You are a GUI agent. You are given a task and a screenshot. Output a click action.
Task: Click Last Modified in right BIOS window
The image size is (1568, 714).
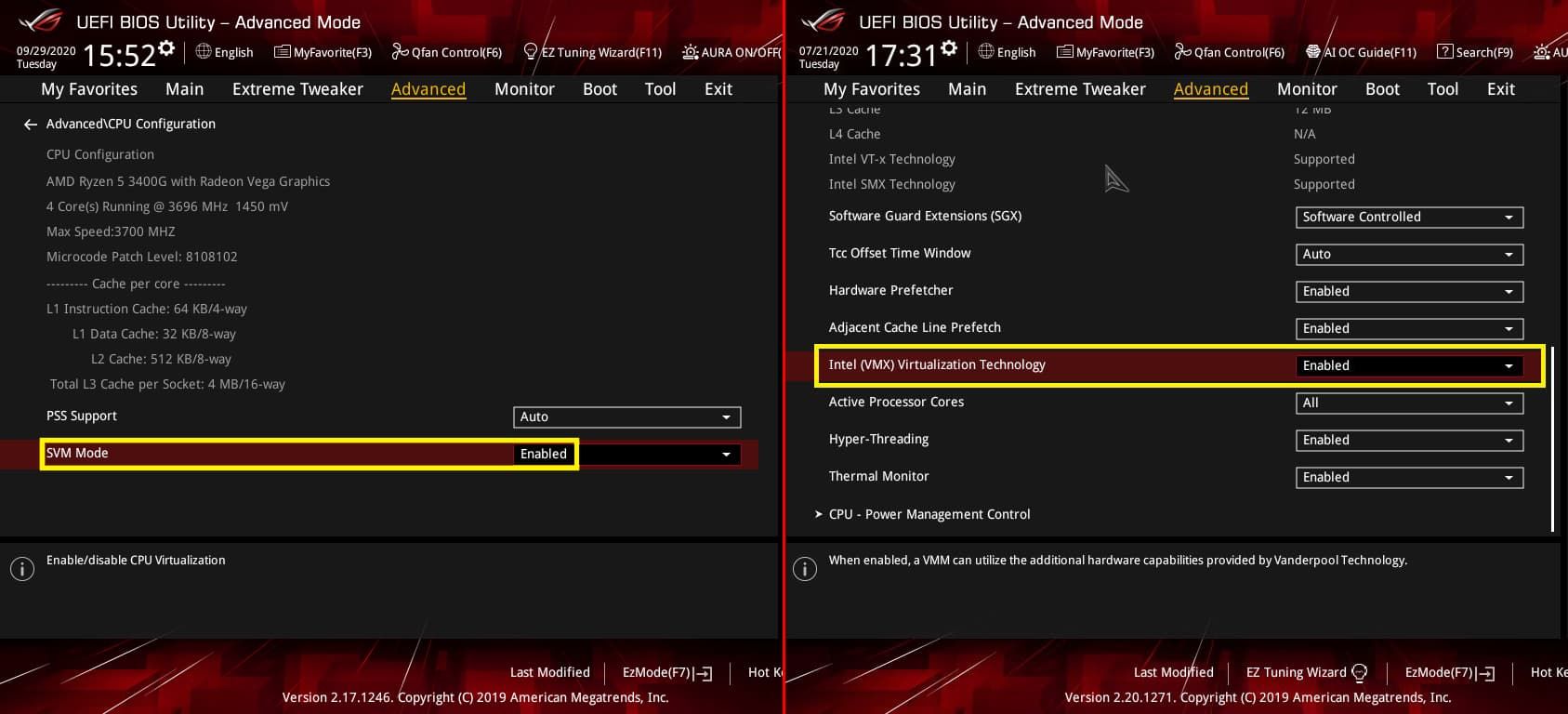coord(1174,672)
